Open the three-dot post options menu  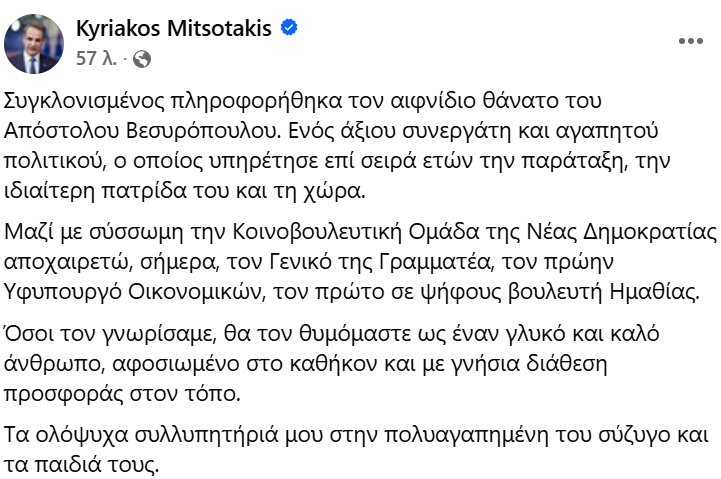point(691,41)
